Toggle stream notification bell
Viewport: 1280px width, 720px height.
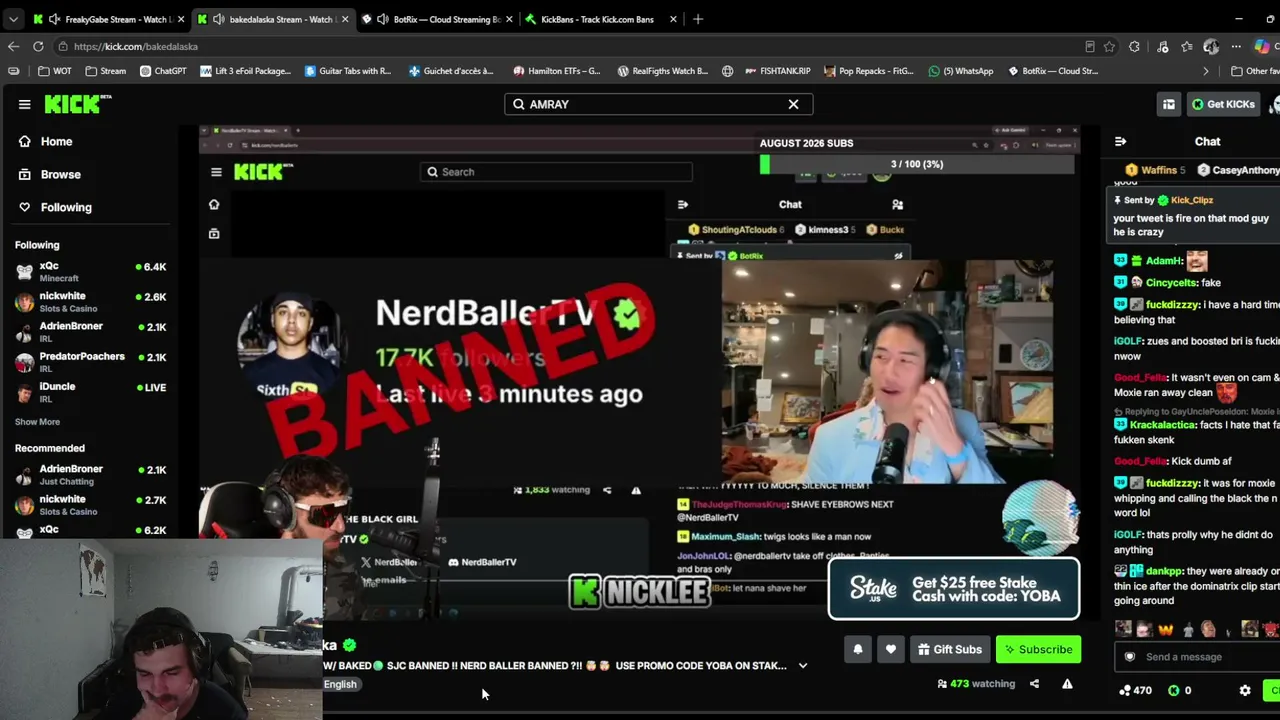click(x=857, y=649)
